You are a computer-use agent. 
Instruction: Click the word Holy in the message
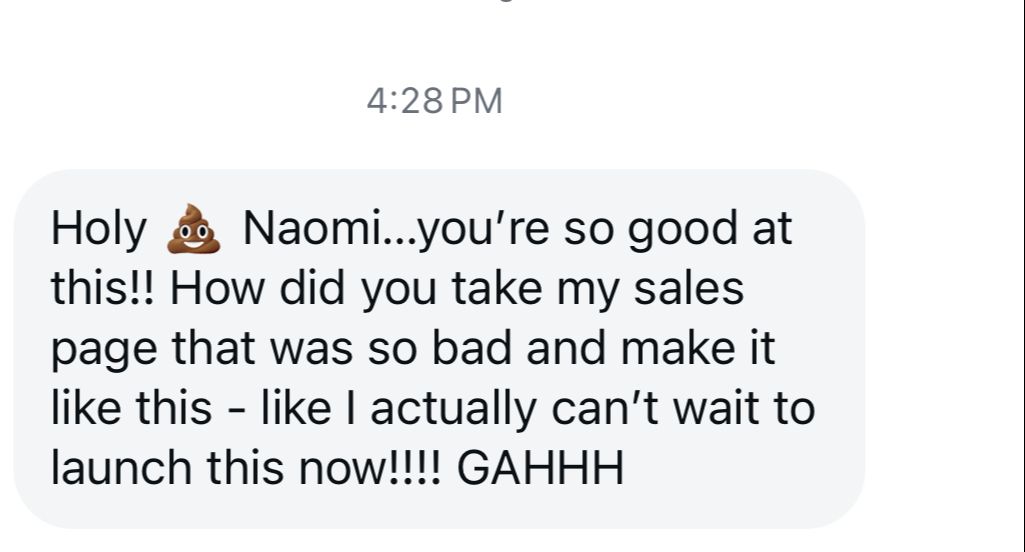point(98,229)
